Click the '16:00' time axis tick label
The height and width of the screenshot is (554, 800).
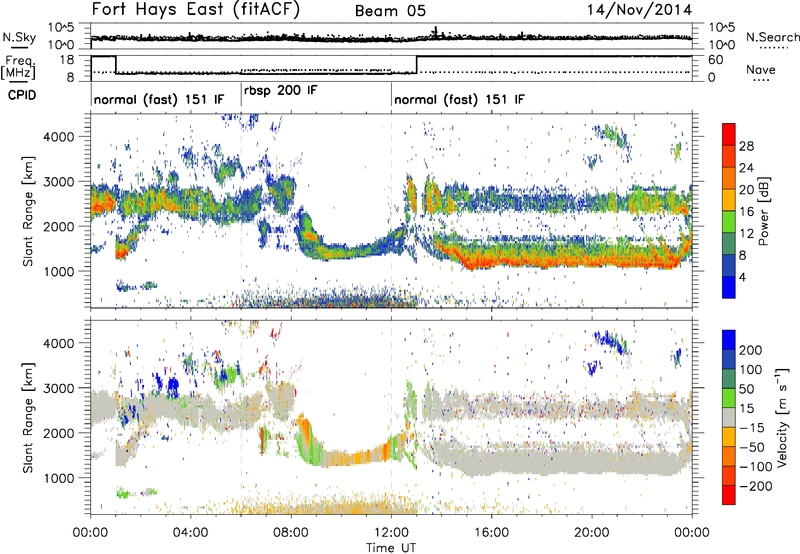pos(491,533)
